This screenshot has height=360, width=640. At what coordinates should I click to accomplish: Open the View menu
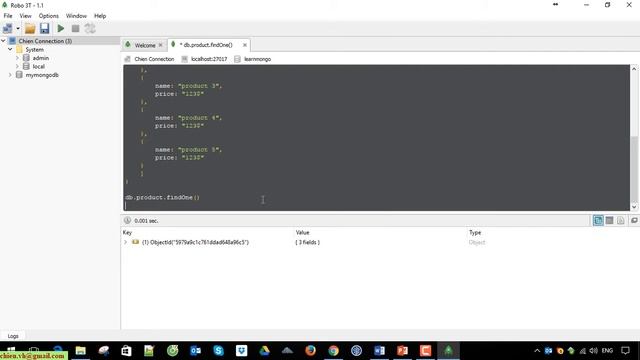pyautogui.click(x=25, y=16)
